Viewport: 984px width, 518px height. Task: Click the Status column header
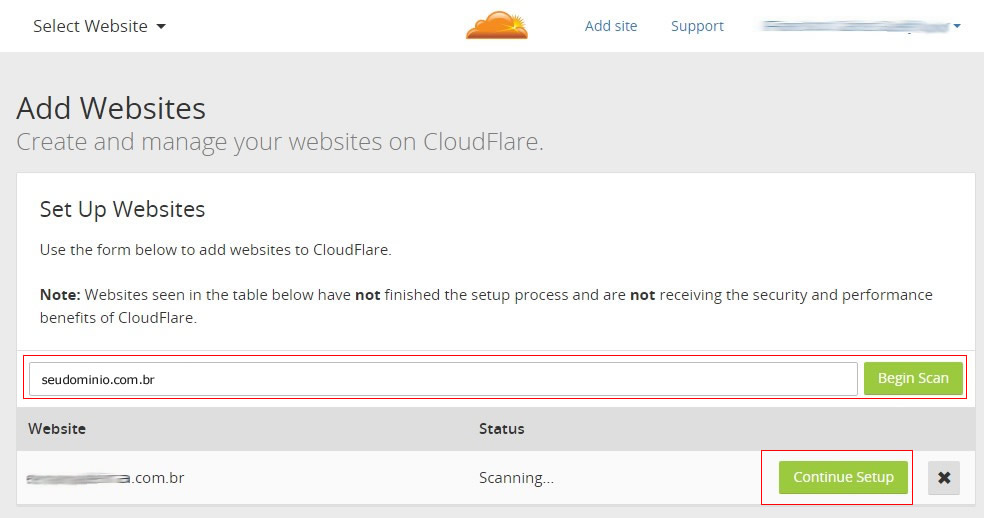[501, 429]
